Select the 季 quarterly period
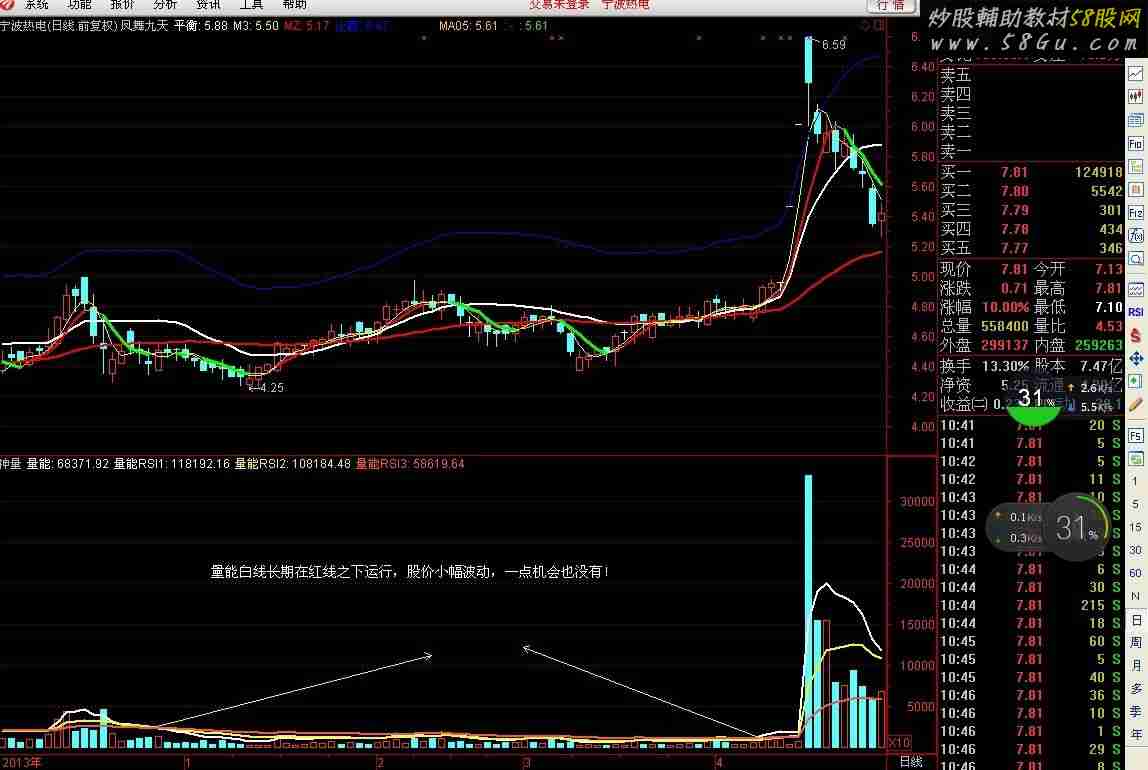 (x=1136, y=711)
